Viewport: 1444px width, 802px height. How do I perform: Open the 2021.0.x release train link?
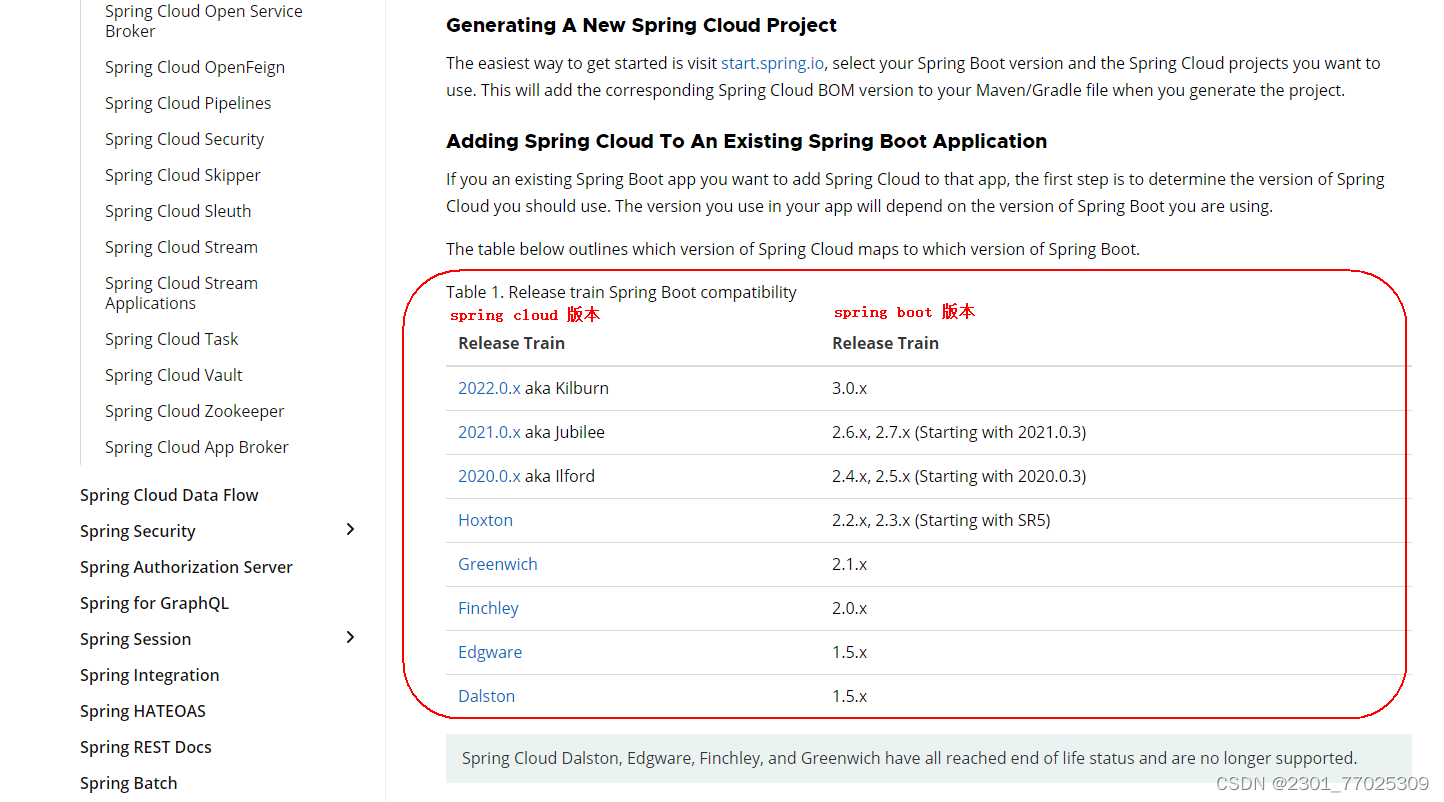click(x=489, y=432)
